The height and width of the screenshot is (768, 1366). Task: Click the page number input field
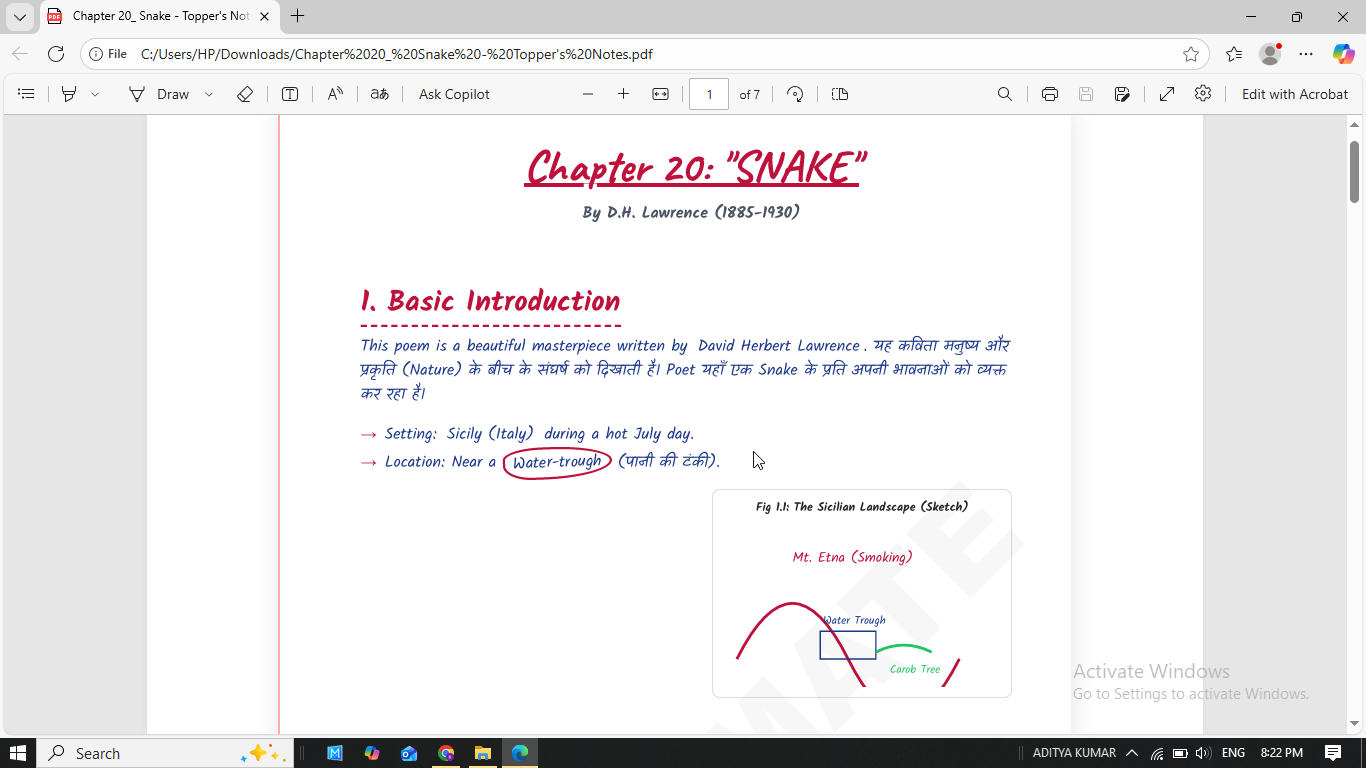click(709, 94)
